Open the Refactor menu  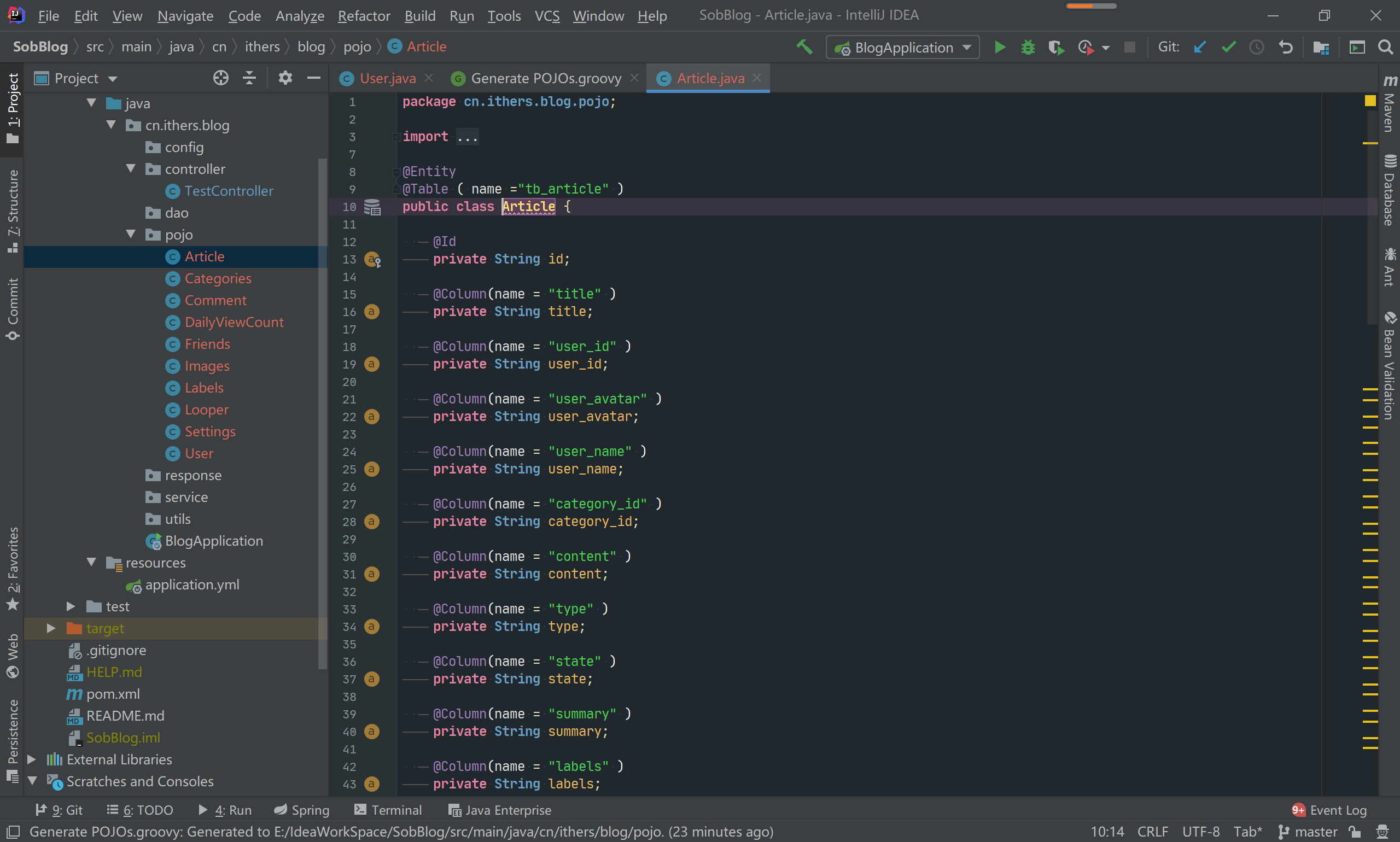[364, 16]
